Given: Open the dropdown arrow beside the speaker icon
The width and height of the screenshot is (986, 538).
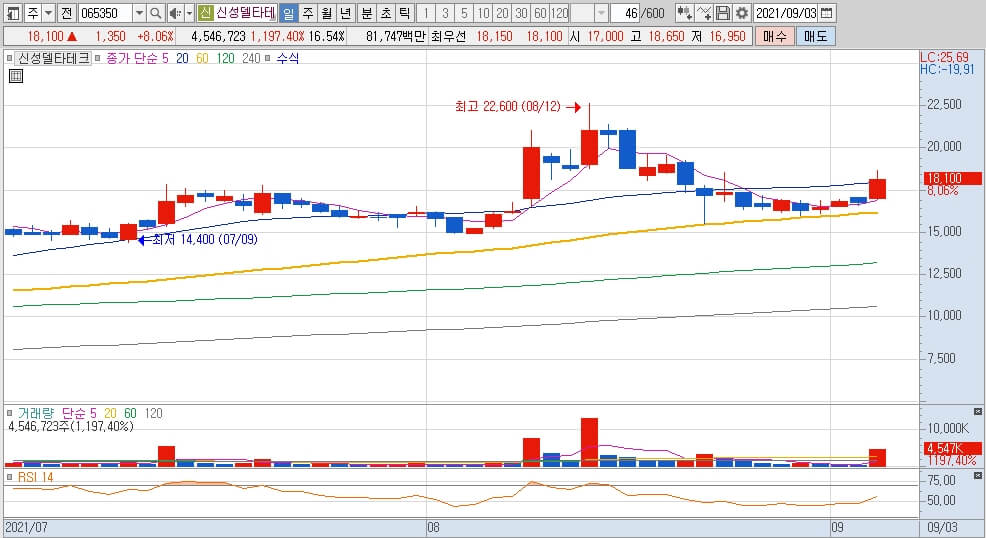Looking at the screenshot, I should 189,13.
